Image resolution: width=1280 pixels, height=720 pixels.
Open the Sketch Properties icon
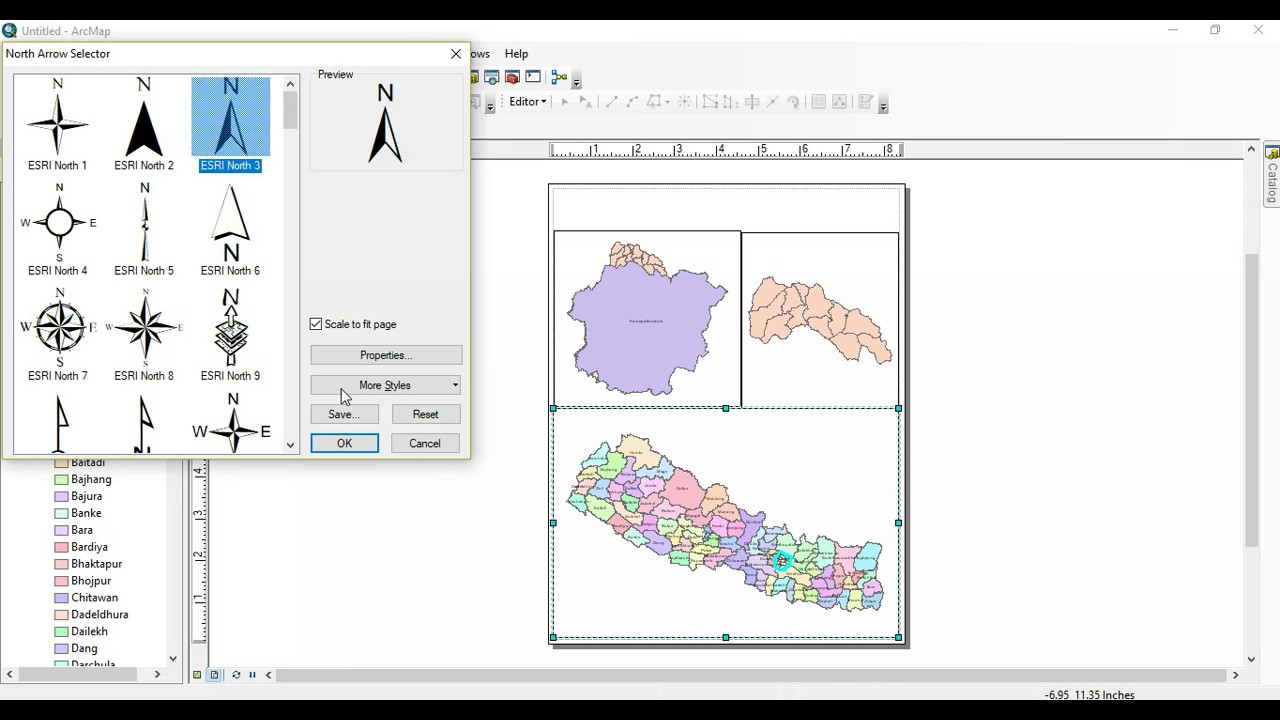coord(839,102)
